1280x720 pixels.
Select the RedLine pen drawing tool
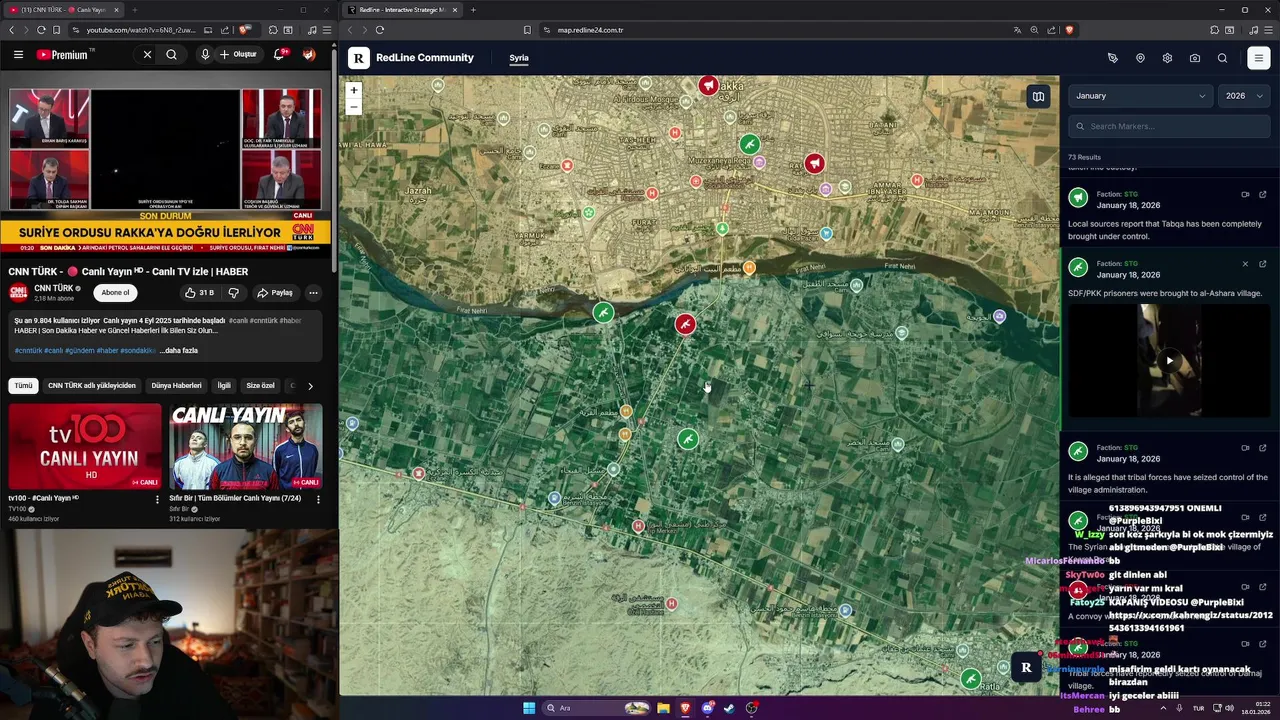pos(1112,58)
